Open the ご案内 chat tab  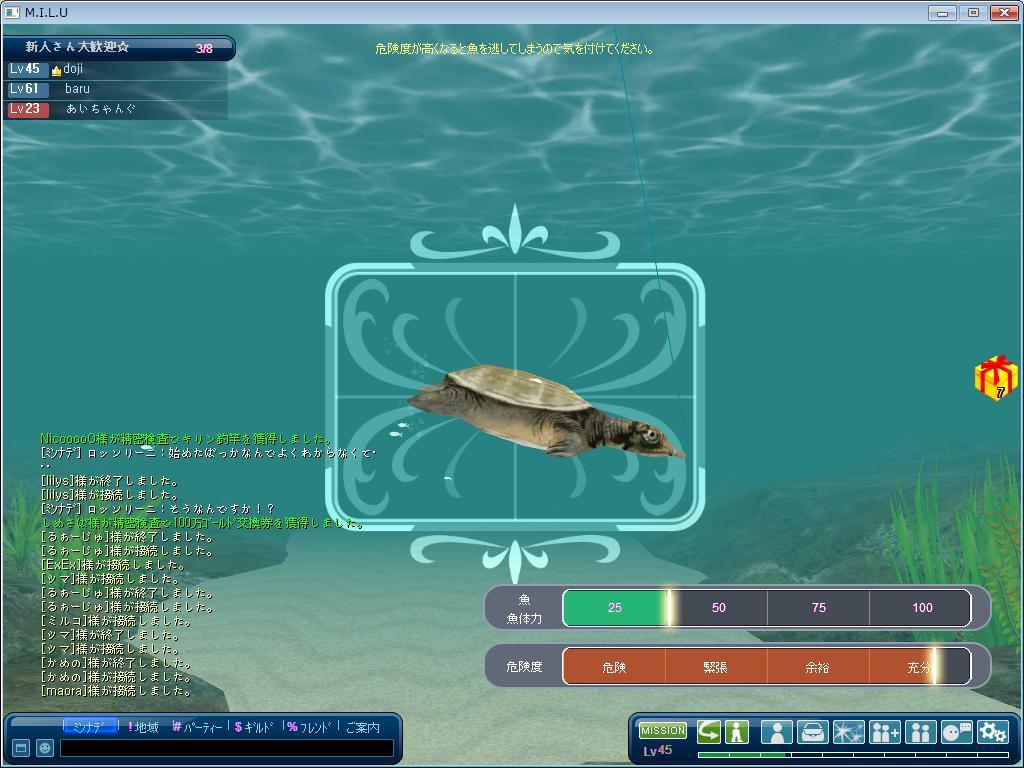[363, 727]
